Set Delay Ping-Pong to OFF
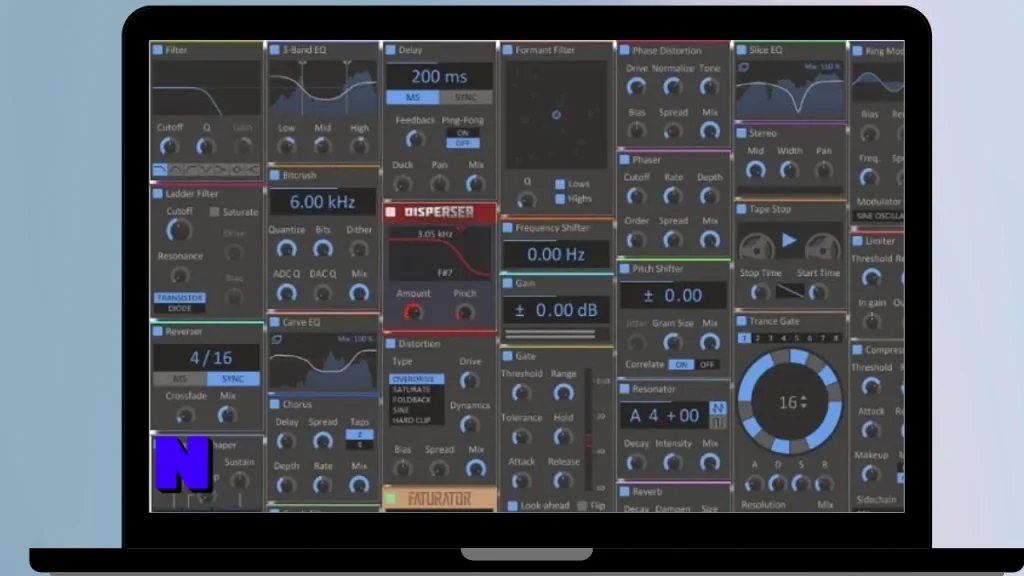Image resolution: width=1024 pixels, height=576 pixels. (x=462, y=143)
